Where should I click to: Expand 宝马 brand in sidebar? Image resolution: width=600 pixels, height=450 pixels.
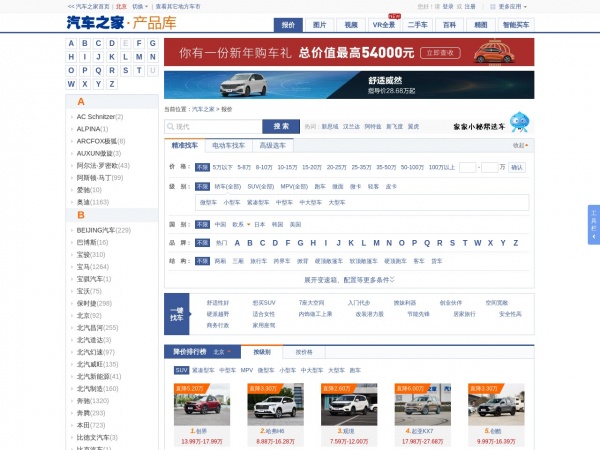pos(93,267)
